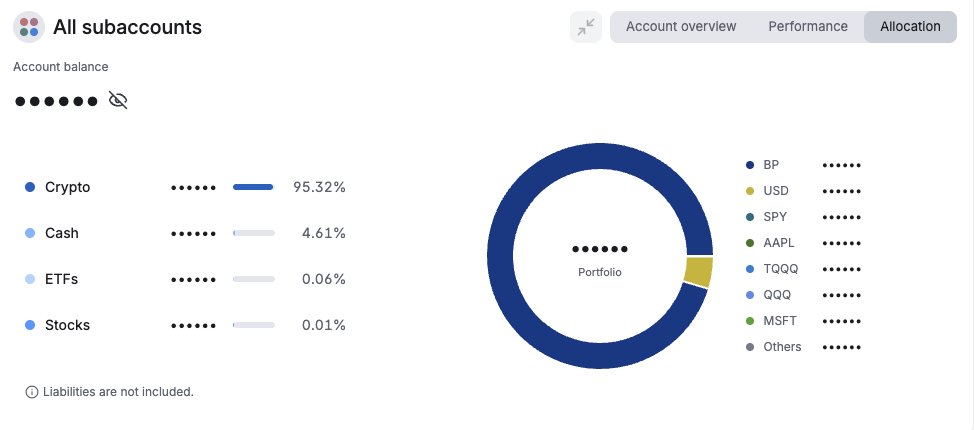974x430 pixels.
Task: Click the All subaccounts colored dots icon
Action: coord(29,27)
